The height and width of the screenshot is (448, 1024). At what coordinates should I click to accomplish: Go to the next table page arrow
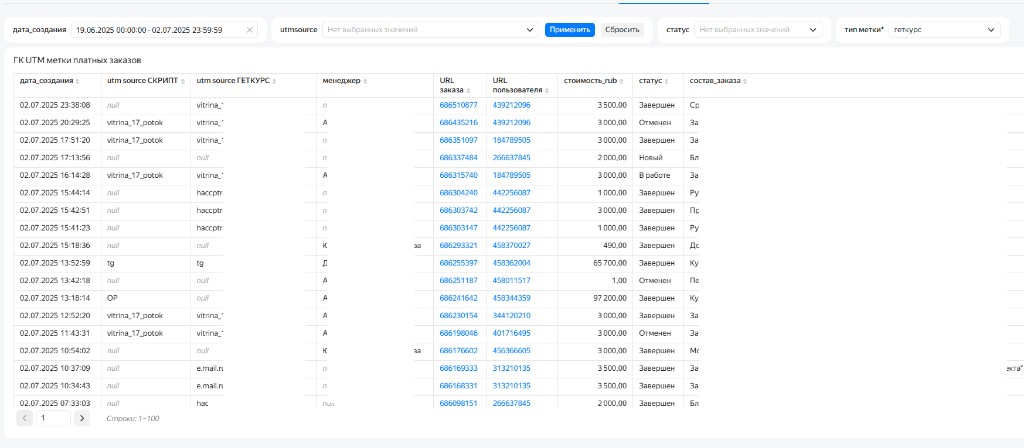tap(81, 418)
